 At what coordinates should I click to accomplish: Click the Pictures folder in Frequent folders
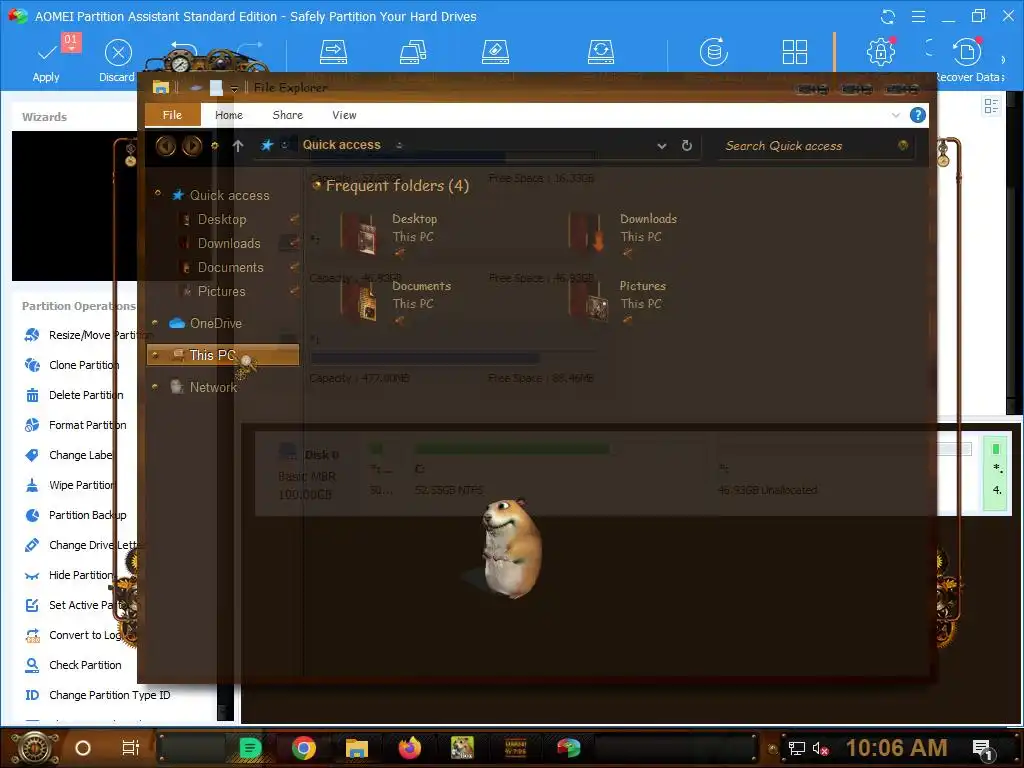point(617,300)
